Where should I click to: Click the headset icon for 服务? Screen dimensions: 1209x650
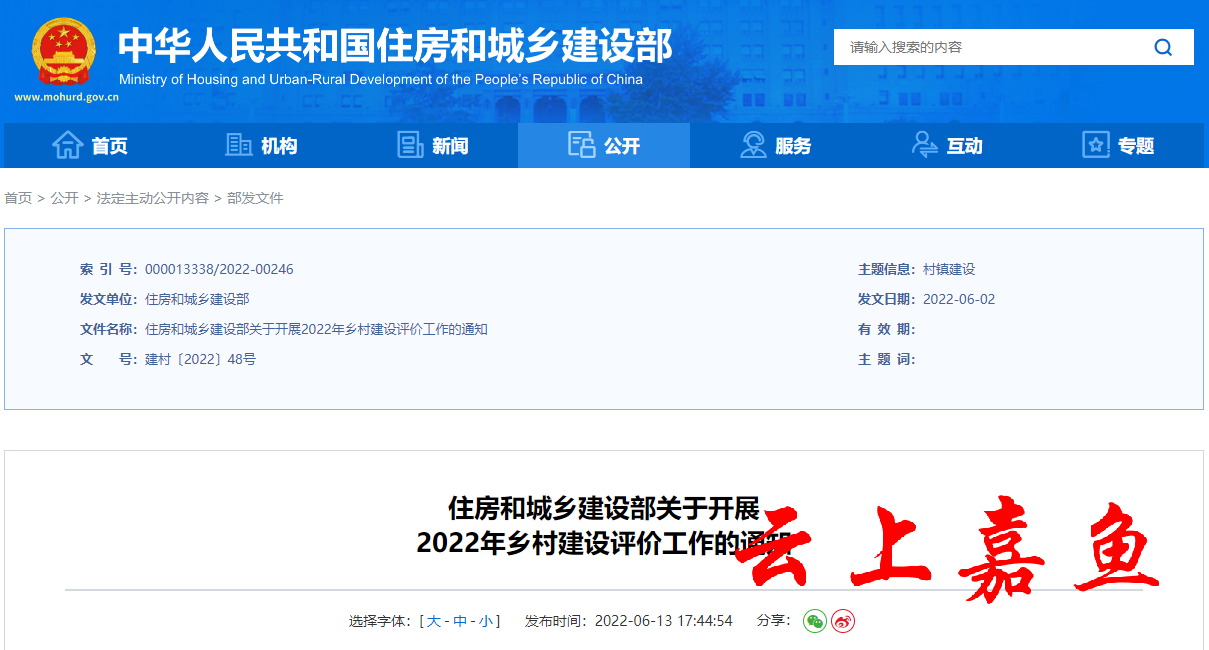coord(753,145)
